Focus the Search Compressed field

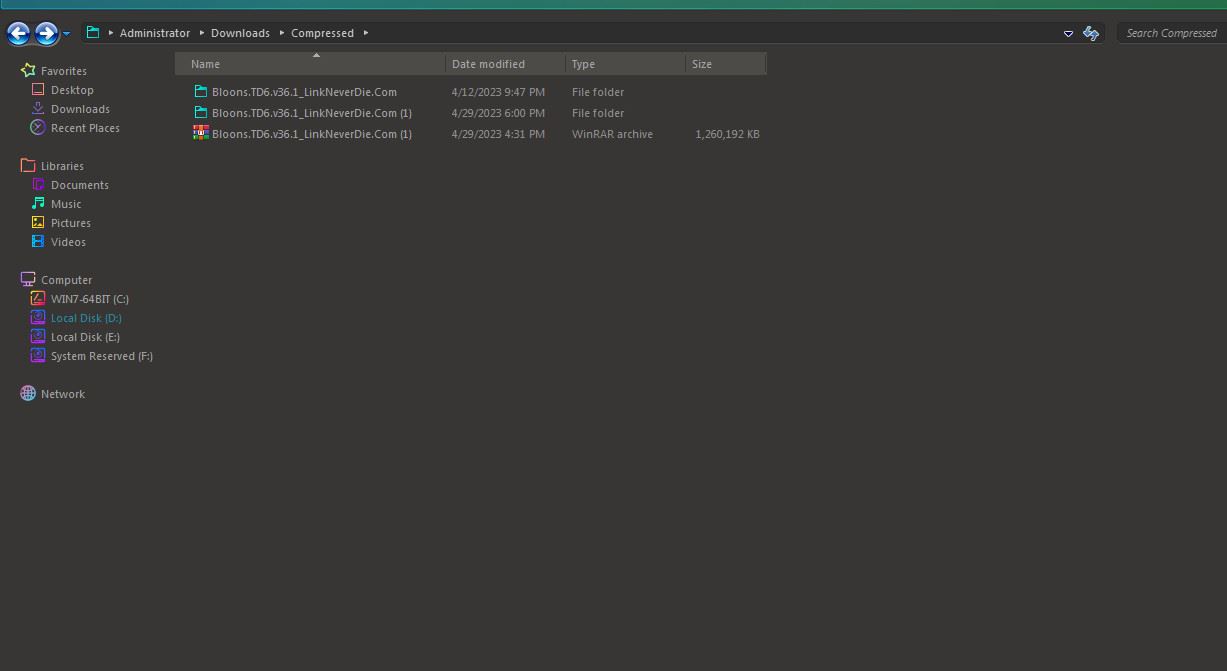[x=1171, y=33]
